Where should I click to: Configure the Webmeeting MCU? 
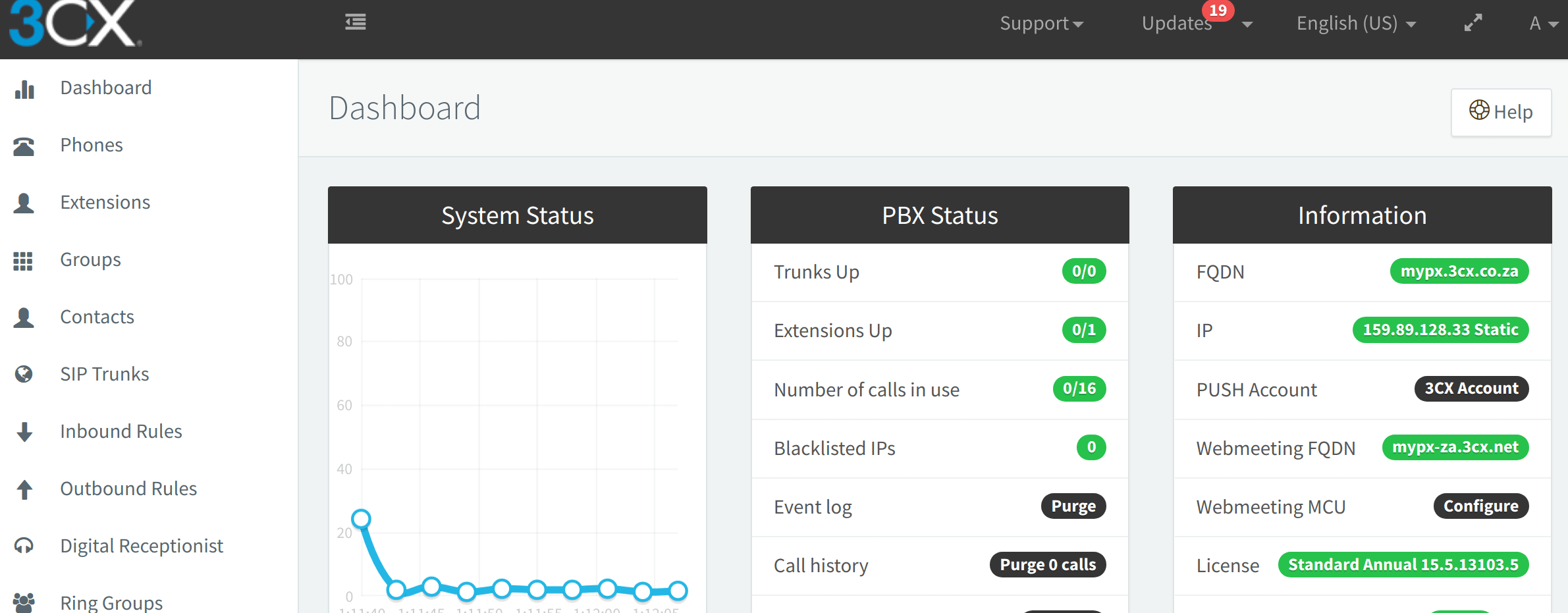tap(1480, 506)
